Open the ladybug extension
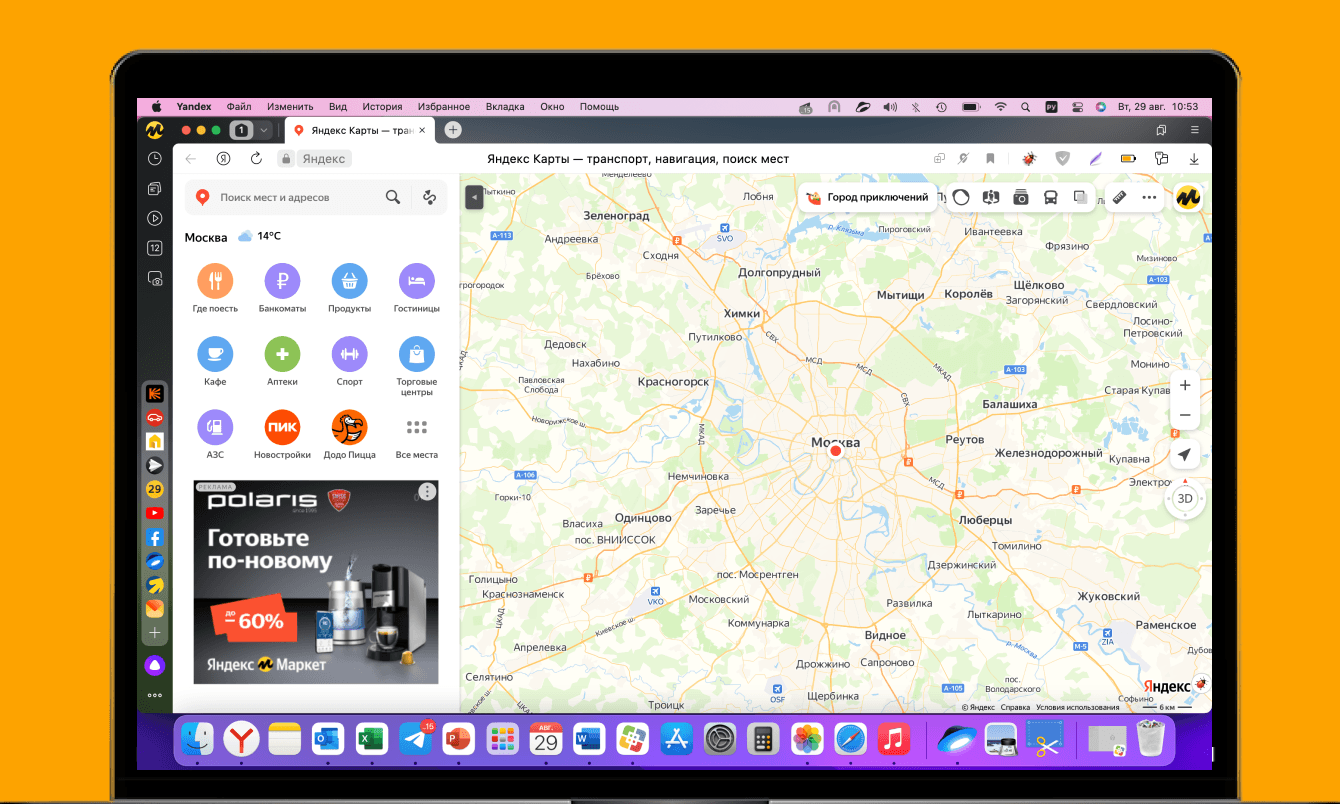The height and width of the screenshot is (804, 1340). [1029, 158]
